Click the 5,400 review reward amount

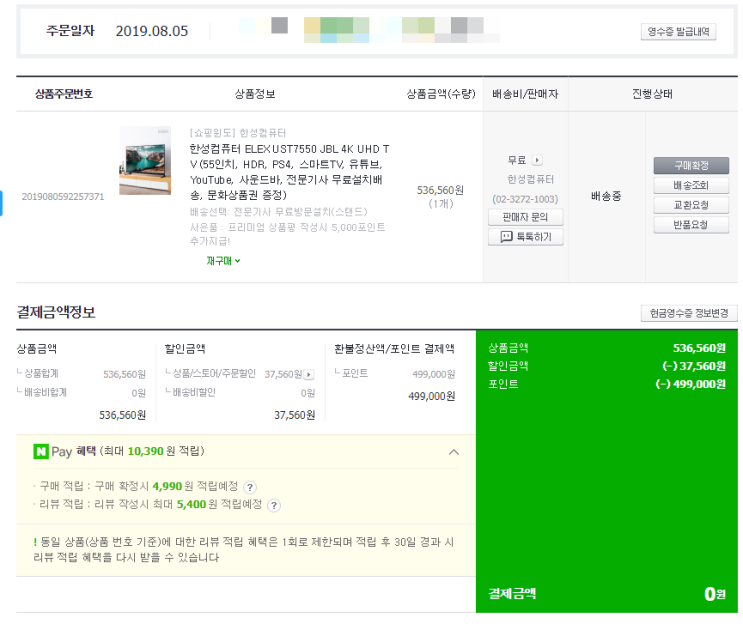click(191, 504)
